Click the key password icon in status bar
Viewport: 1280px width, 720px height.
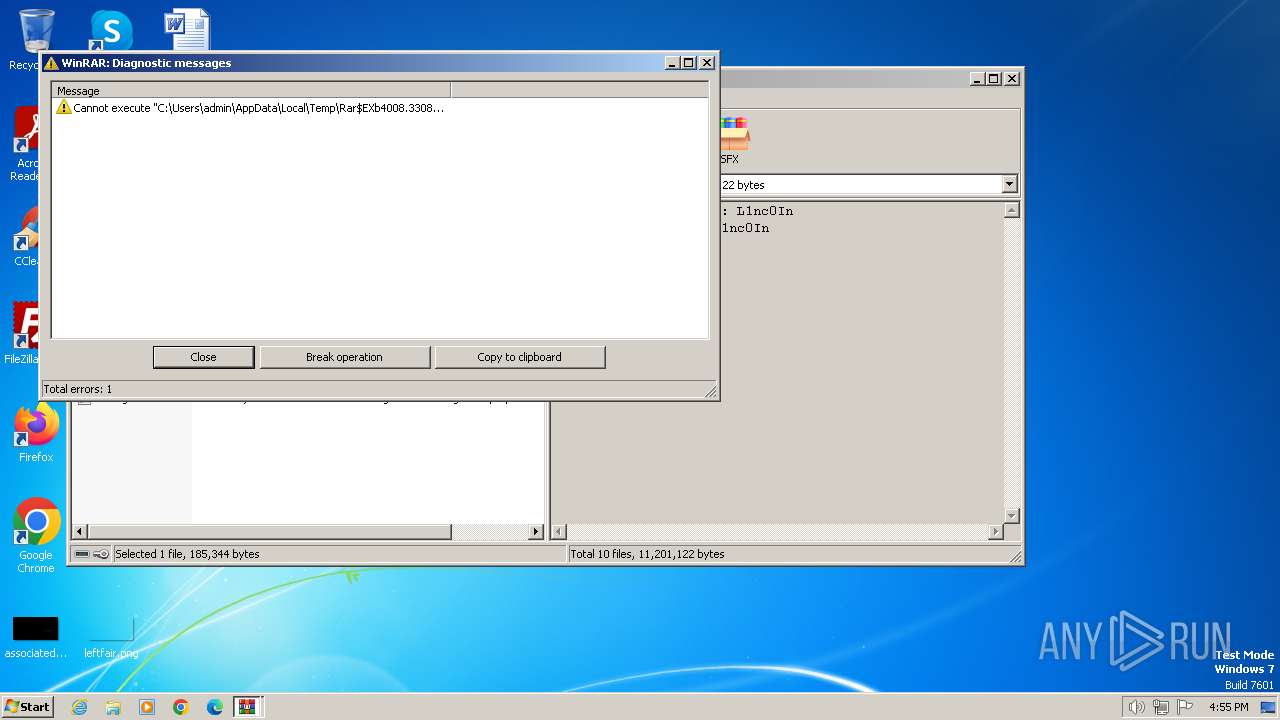coord(101,554)
